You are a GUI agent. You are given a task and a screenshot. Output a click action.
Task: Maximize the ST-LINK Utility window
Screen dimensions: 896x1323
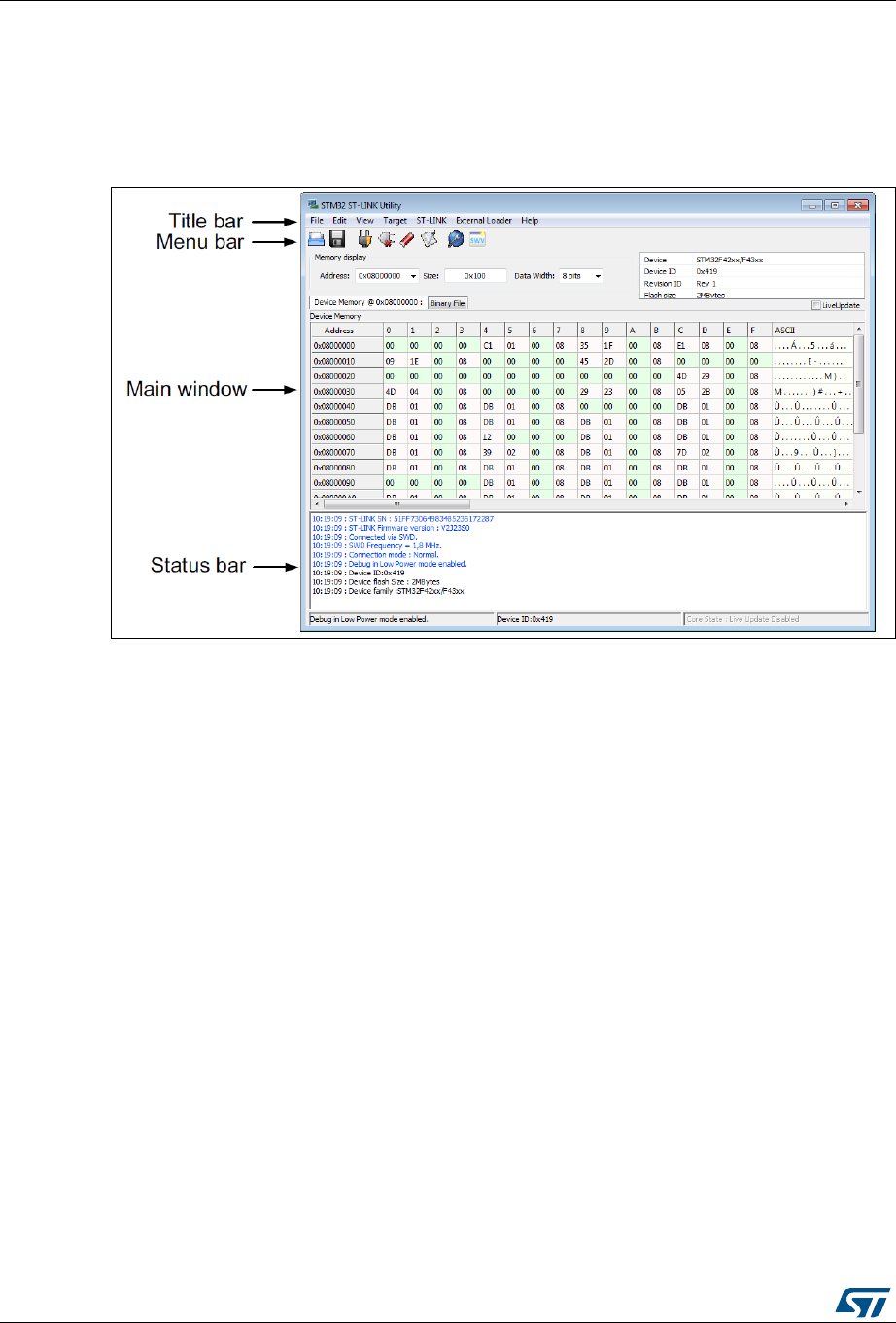pyautogui.click(x=834, y=205)
